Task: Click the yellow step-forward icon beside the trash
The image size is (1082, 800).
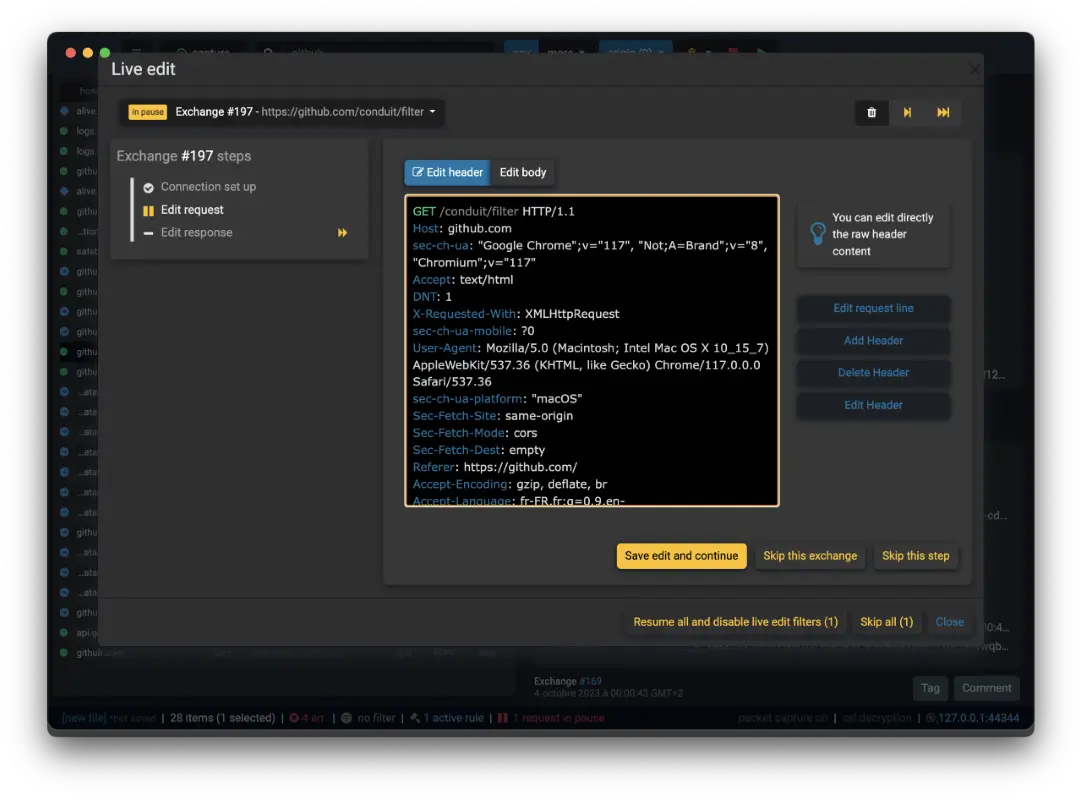Action: (x=907, y=113)
